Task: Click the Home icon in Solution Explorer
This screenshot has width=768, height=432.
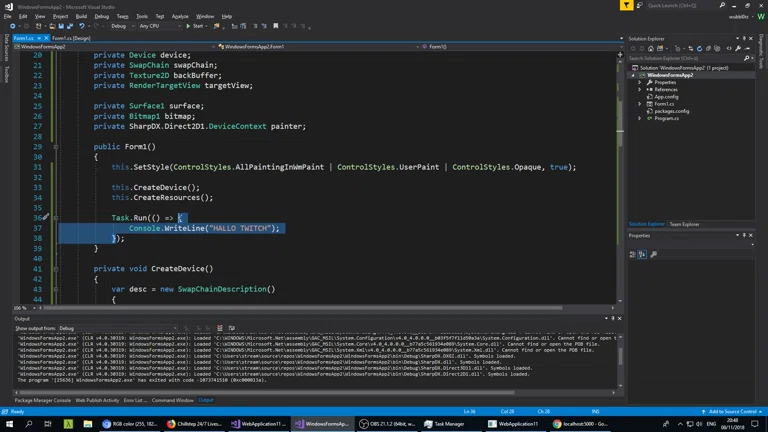Action: pos(650,48)
